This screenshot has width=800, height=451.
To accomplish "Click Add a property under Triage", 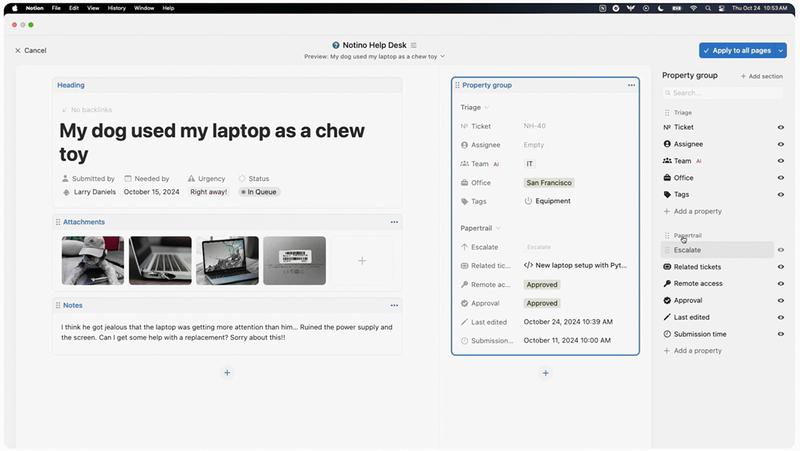I will click(692, 211).
